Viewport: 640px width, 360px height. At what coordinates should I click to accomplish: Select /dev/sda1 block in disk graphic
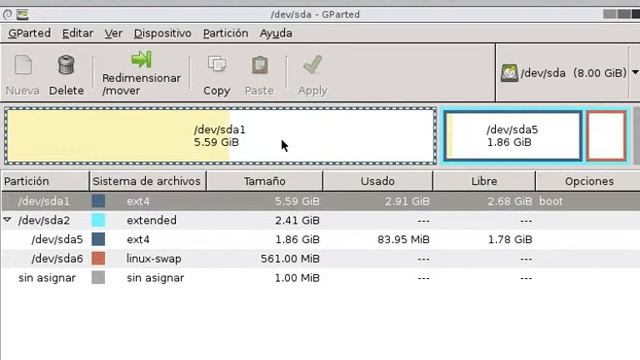(x=220, y=136)
